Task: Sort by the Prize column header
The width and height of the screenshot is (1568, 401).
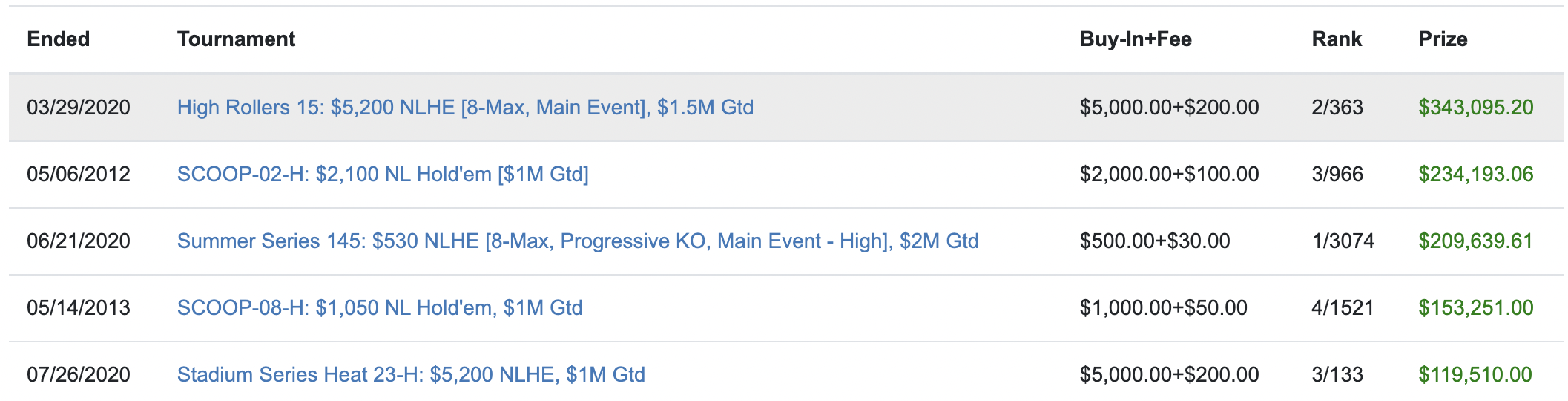Action: click(1443, 39)
